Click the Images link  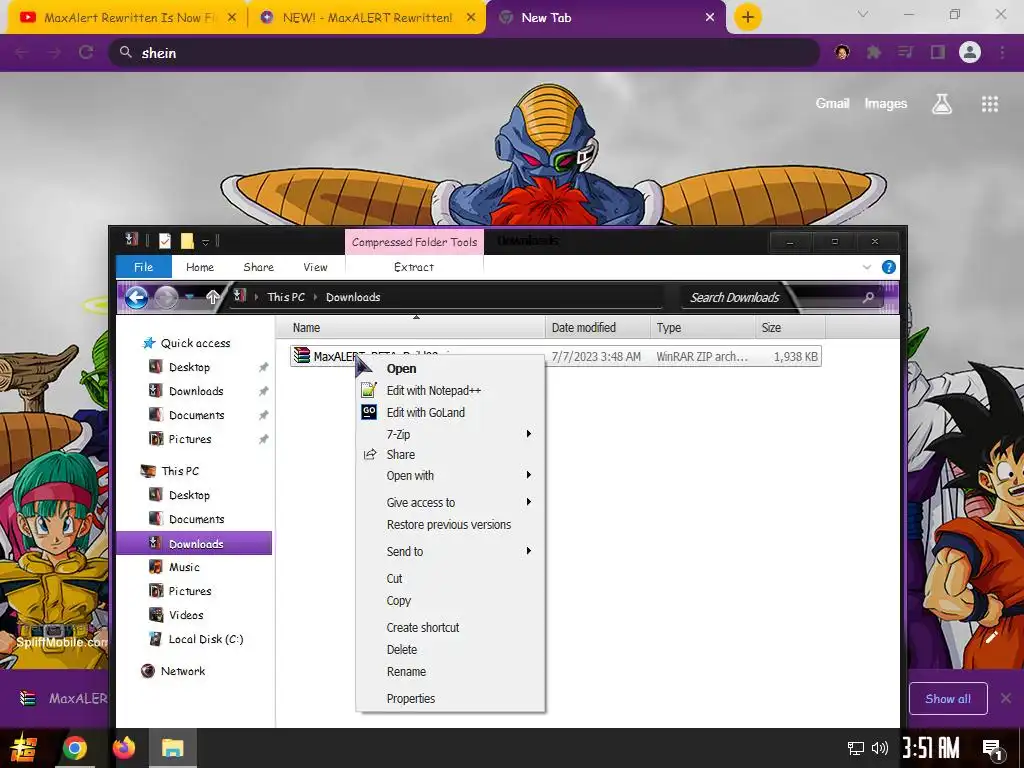[886, 103]
